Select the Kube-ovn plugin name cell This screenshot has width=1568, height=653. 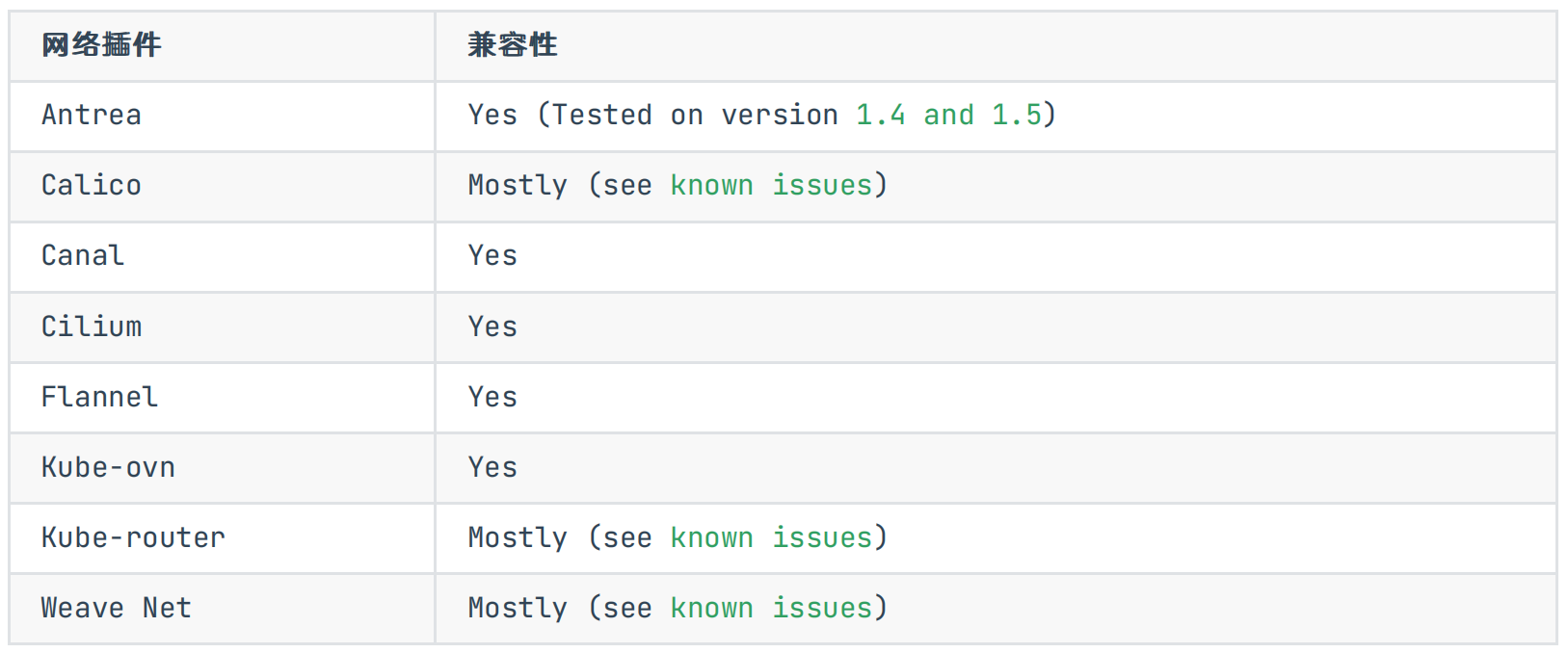tap(108, 468)
